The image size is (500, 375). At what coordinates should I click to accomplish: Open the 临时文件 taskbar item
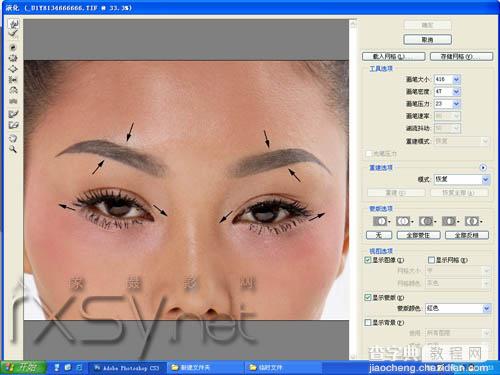point(283,368)
